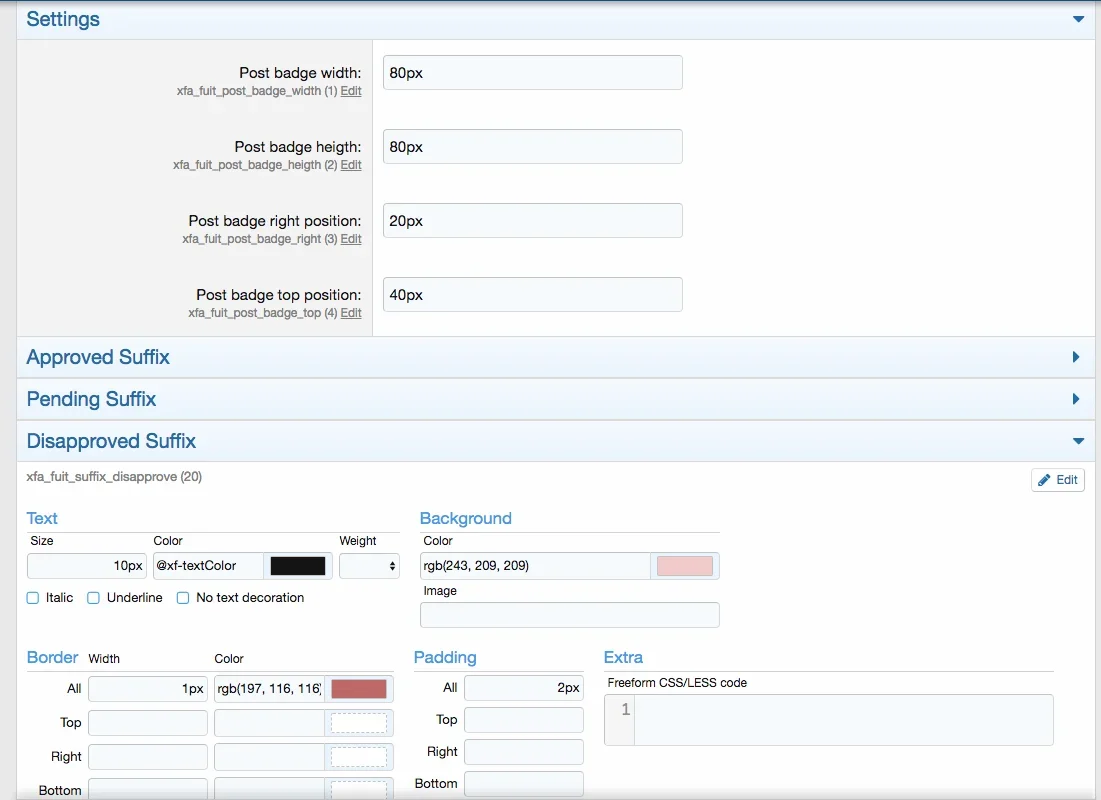Click the Post badge width input field

pyautogui.click(x=532, y=73)
